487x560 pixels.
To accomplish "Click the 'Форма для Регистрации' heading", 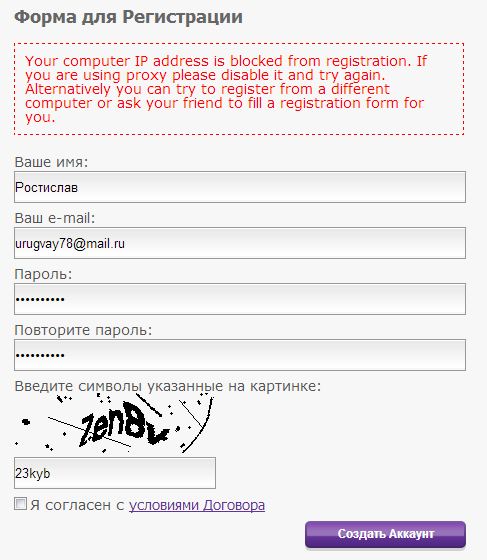I will tap(129, 17).
